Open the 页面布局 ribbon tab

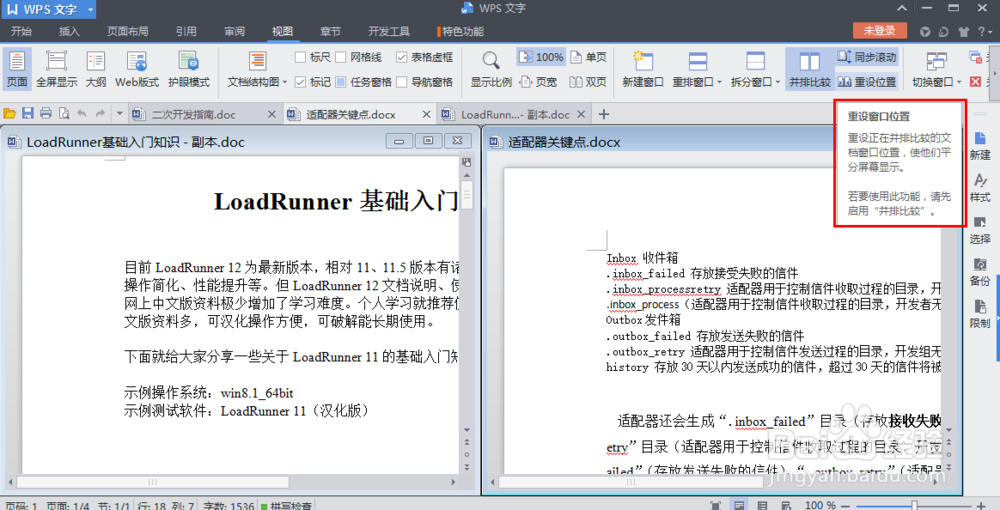[x=128, y=31]
